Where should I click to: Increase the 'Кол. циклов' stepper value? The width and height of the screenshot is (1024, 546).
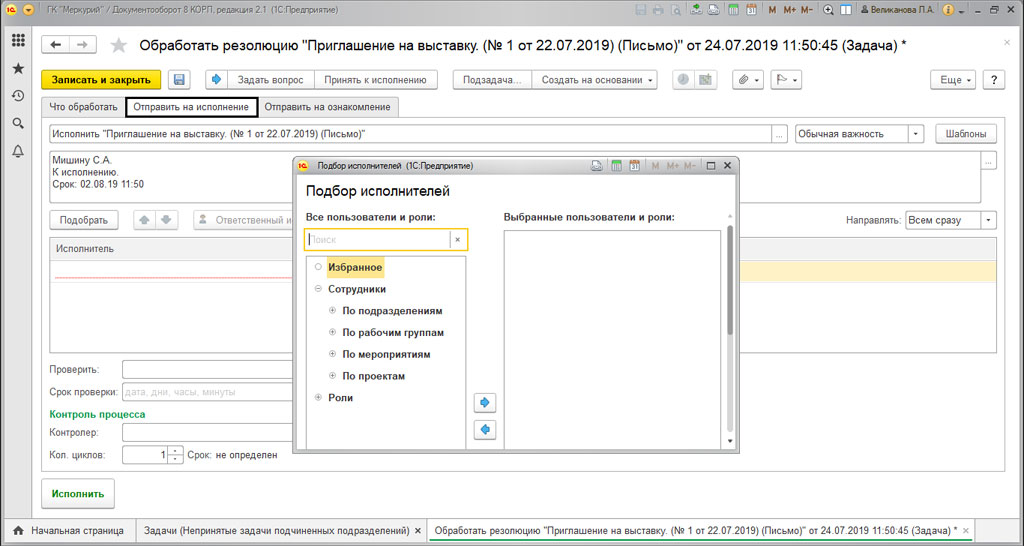point(176,450)
